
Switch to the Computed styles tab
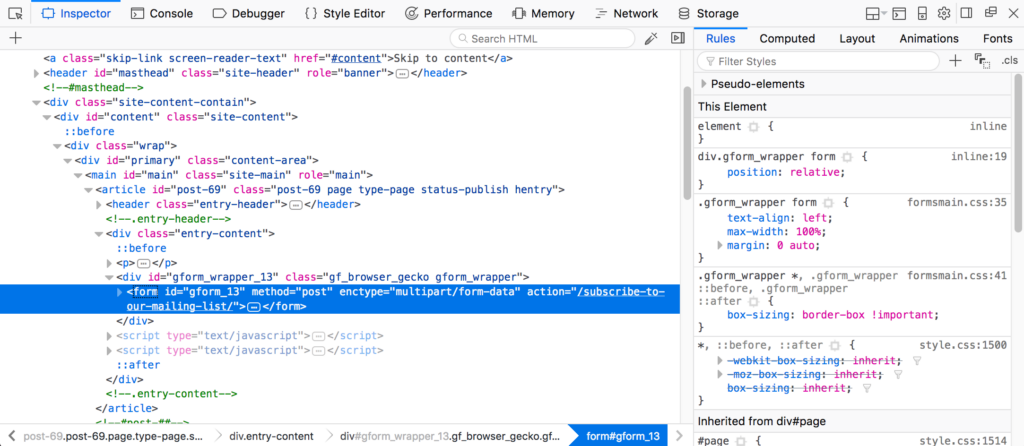(787, 39)
